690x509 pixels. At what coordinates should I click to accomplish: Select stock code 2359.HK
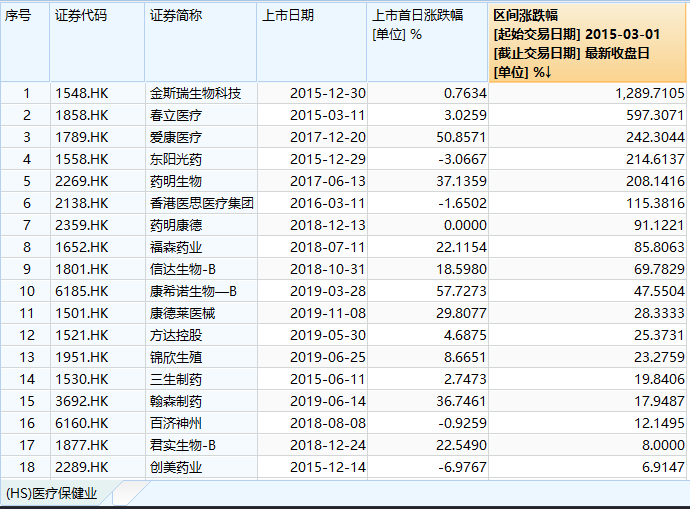[82, 225]
